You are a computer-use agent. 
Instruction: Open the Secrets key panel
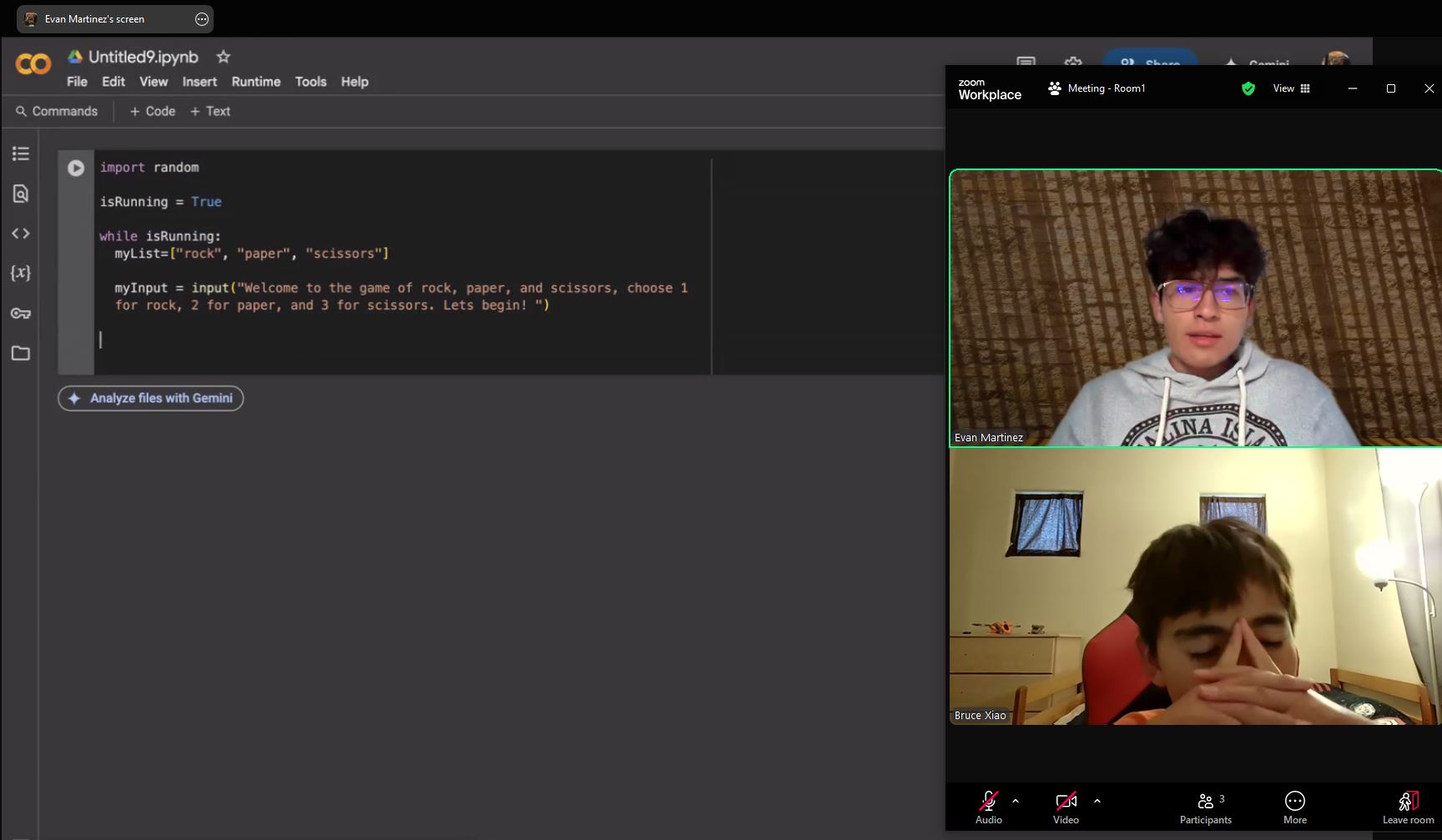click(x=21, y=314)
